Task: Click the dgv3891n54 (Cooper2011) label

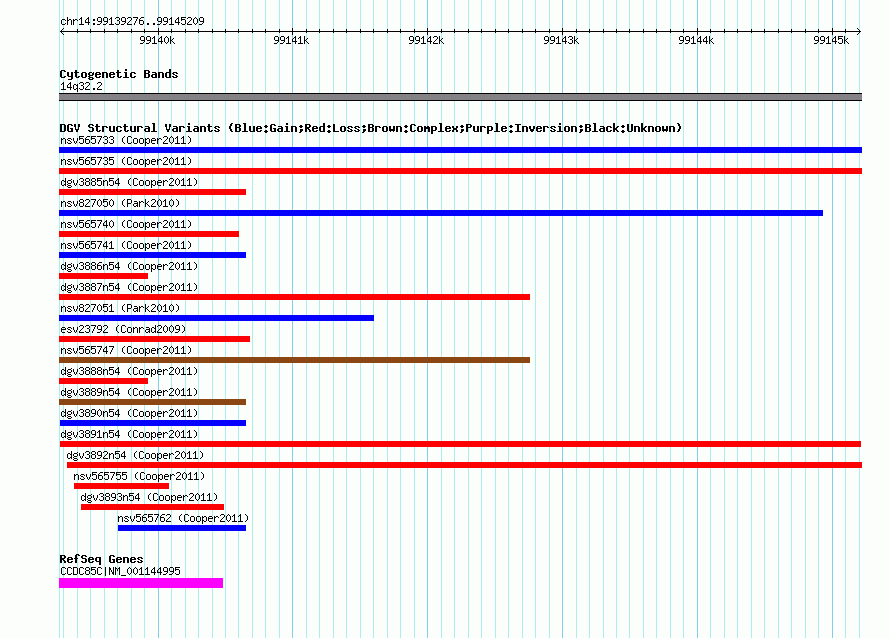Action: 129,434
